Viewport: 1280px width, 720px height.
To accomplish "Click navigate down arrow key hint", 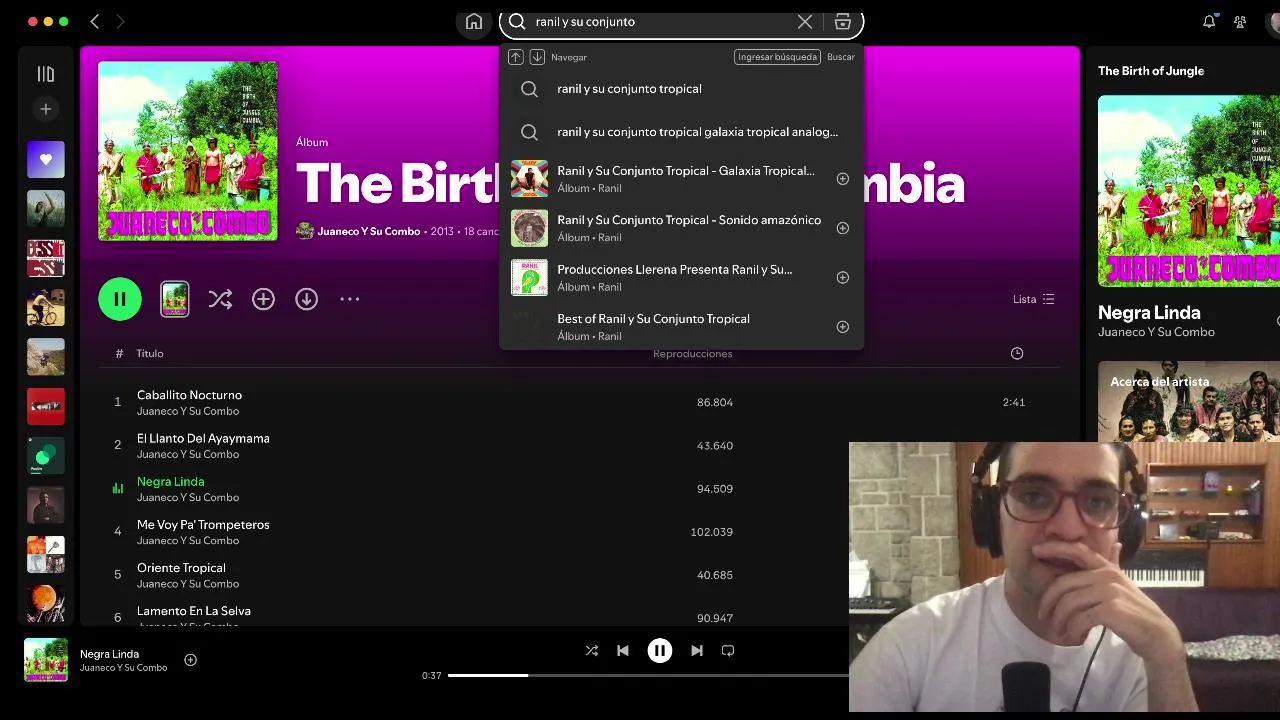I will point(537,57).
